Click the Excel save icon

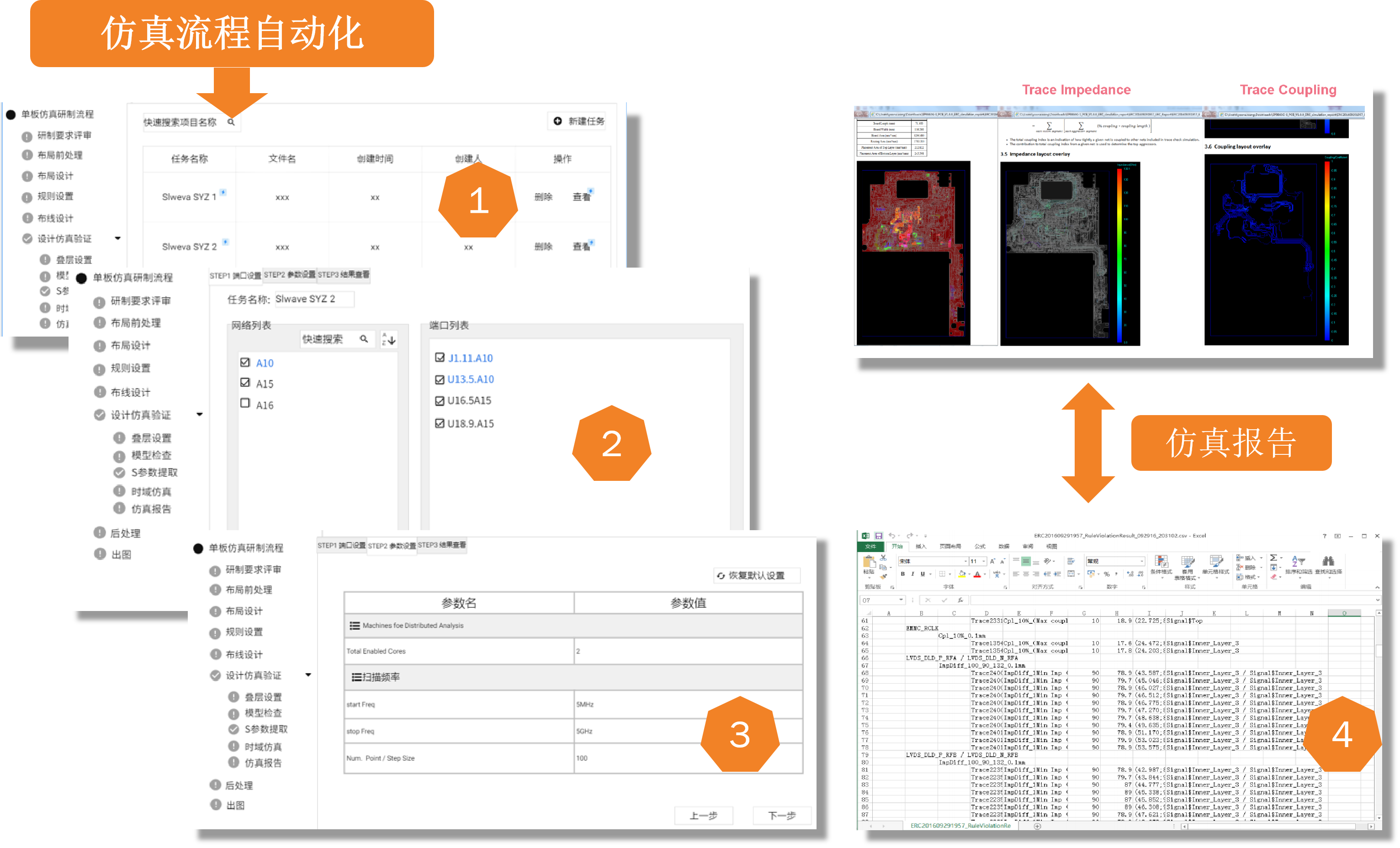878,536
